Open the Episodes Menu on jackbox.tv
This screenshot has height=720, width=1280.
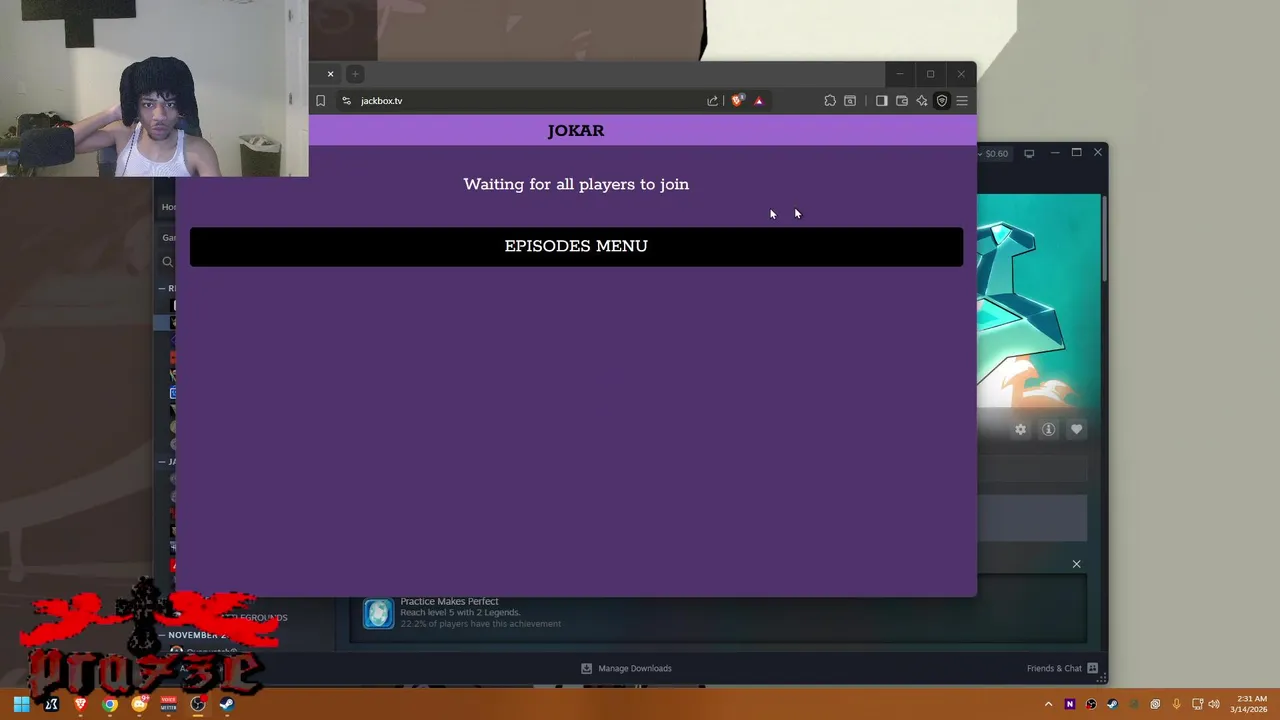576,246
